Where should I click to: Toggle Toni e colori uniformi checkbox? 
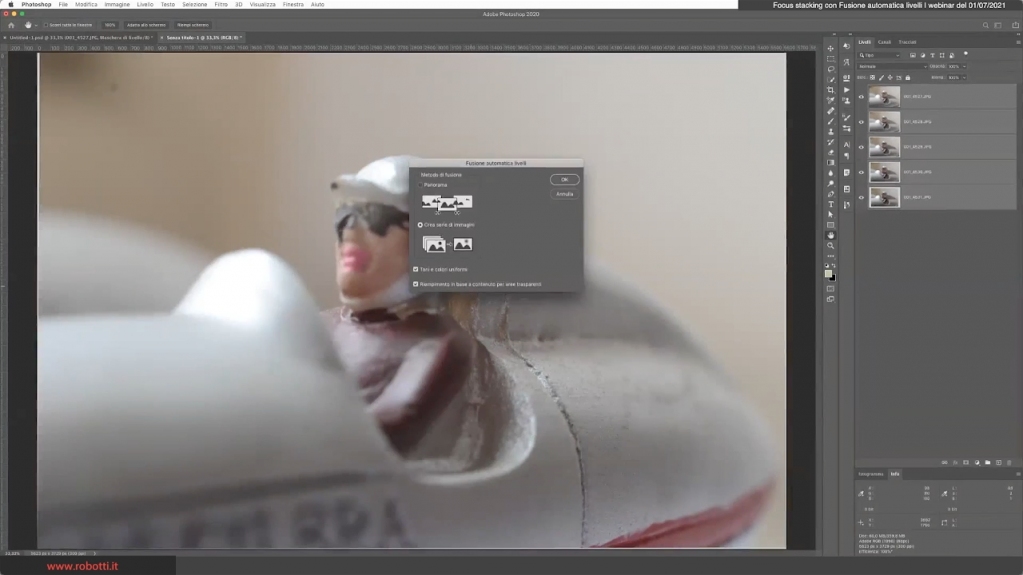click(x=416, y=269)
